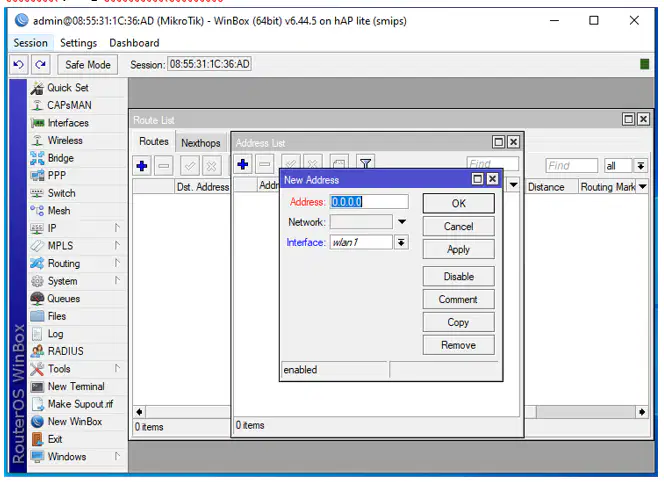
Task: Click Dst. Address column header
Action: [x=202, y=187]
